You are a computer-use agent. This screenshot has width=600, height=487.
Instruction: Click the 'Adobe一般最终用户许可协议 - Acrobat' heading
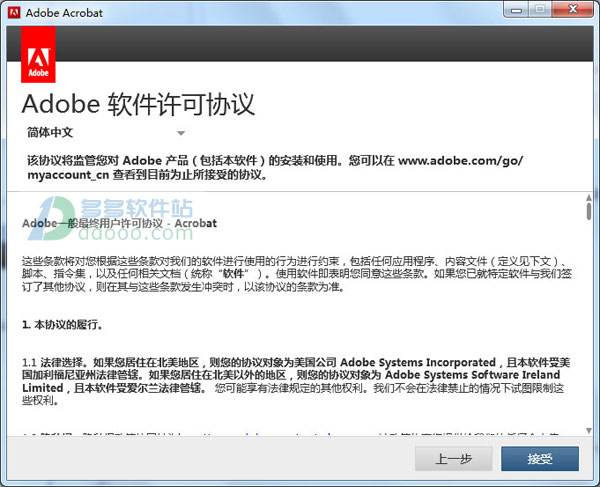pos(119,223)
